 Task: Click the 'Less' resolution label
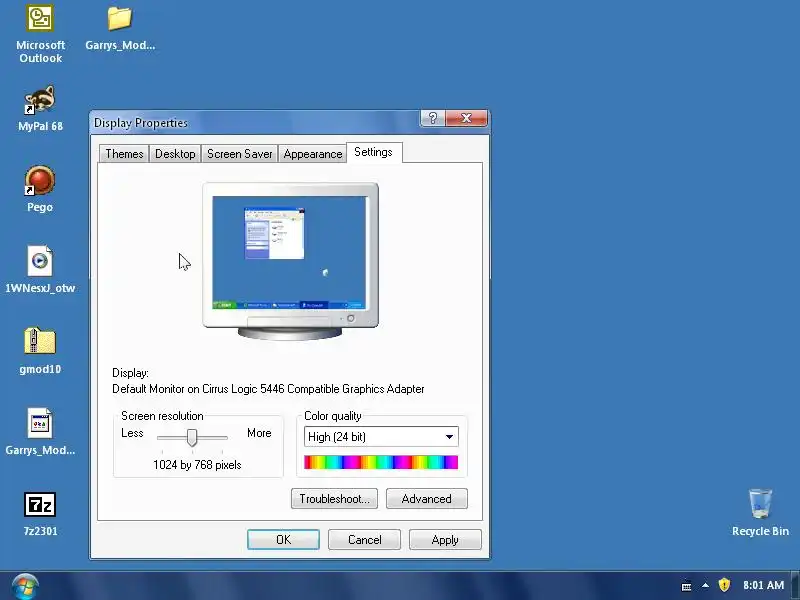(132, 433)
